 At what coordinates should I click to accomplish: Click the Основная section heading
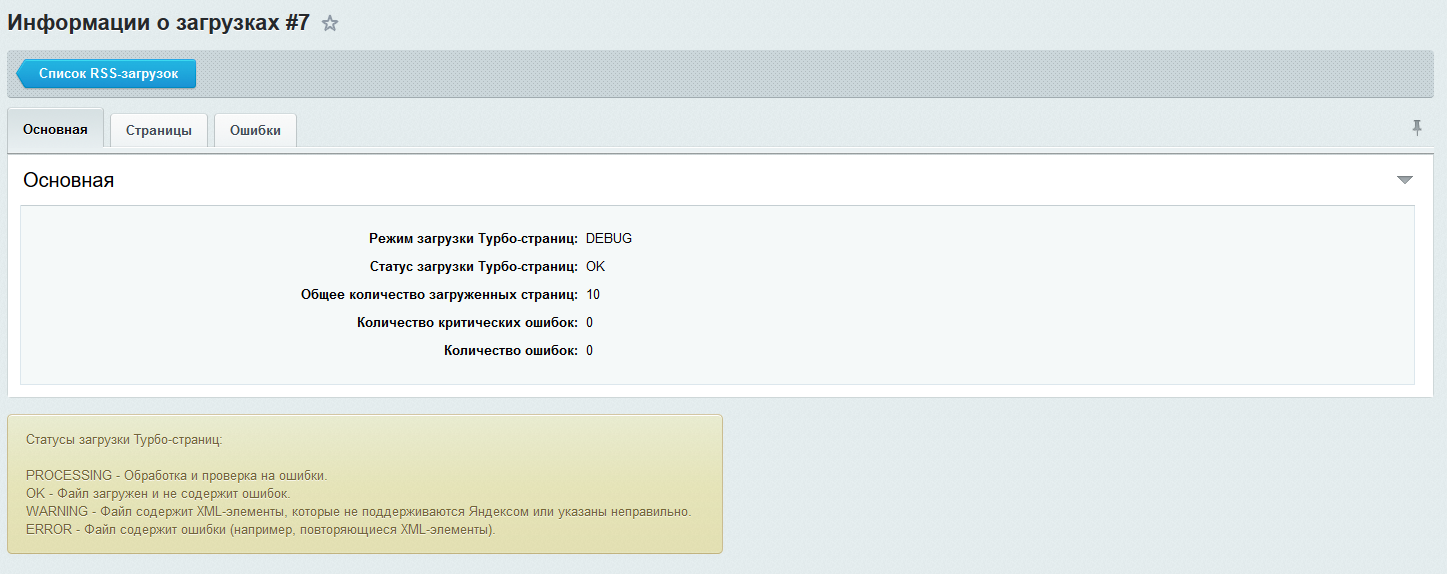point(68,180)
